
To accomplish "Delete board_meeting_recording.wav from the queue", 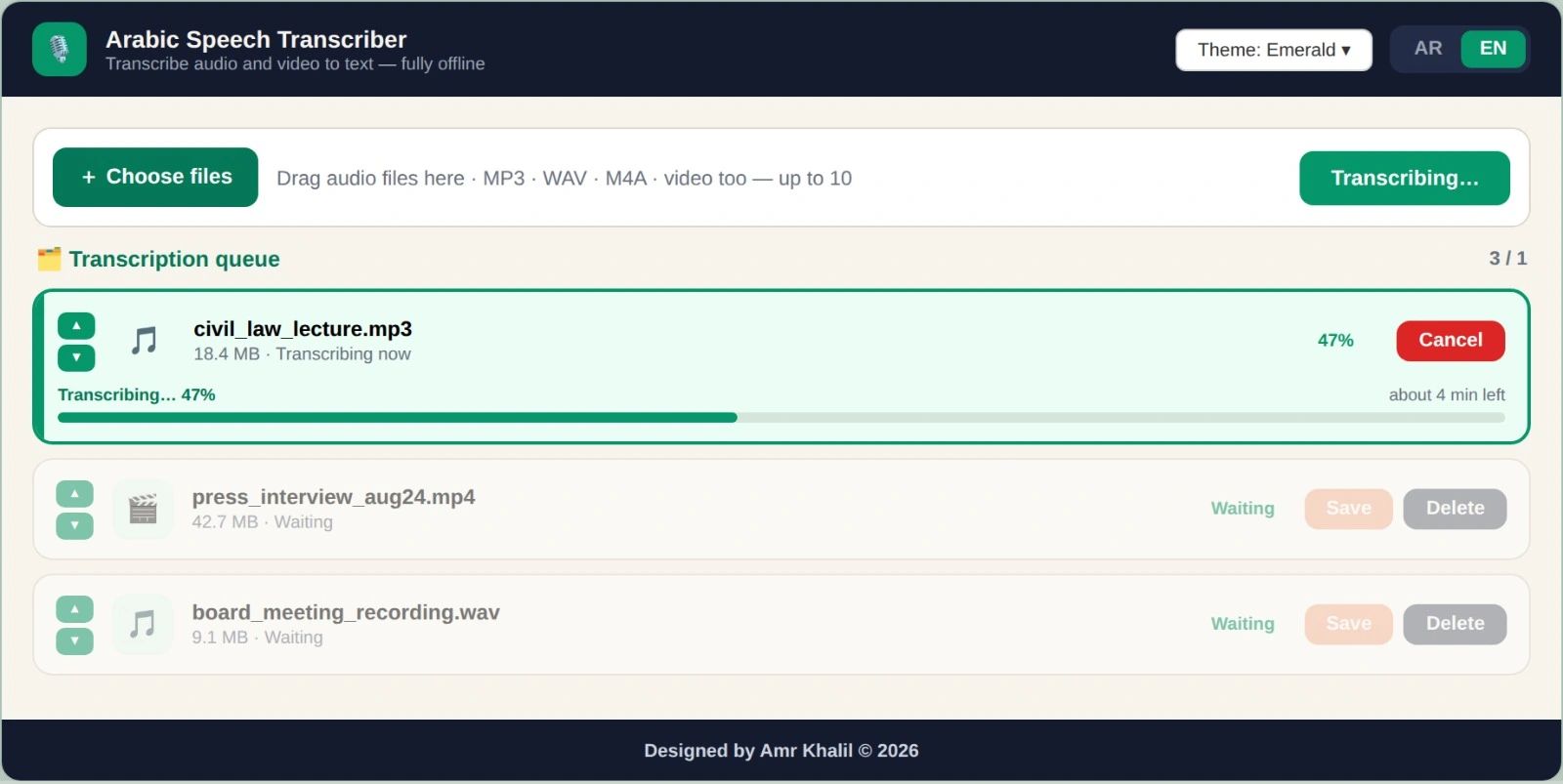I will 1455,624.
